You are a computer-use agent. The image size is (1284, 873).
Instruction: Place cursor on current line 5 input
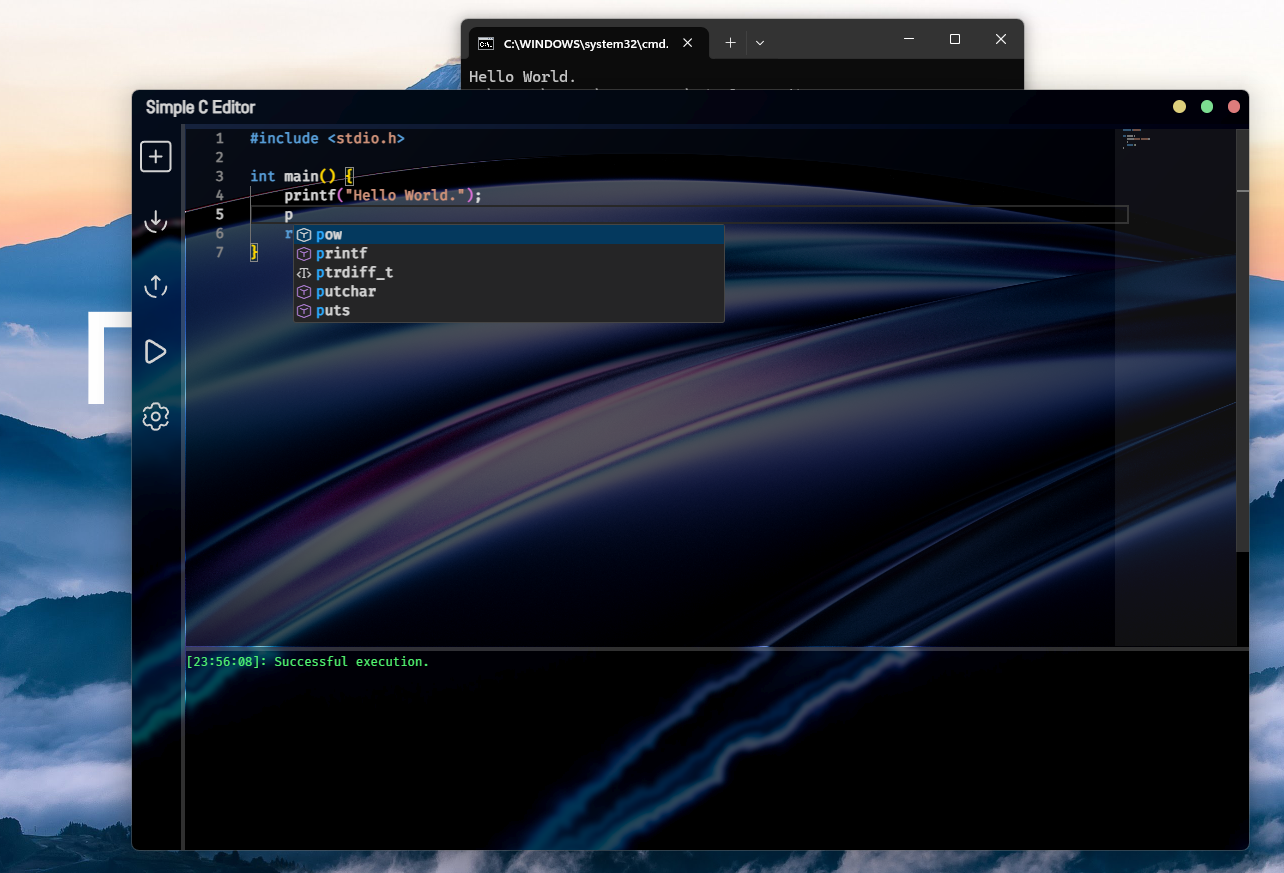(x=688, y=214)
